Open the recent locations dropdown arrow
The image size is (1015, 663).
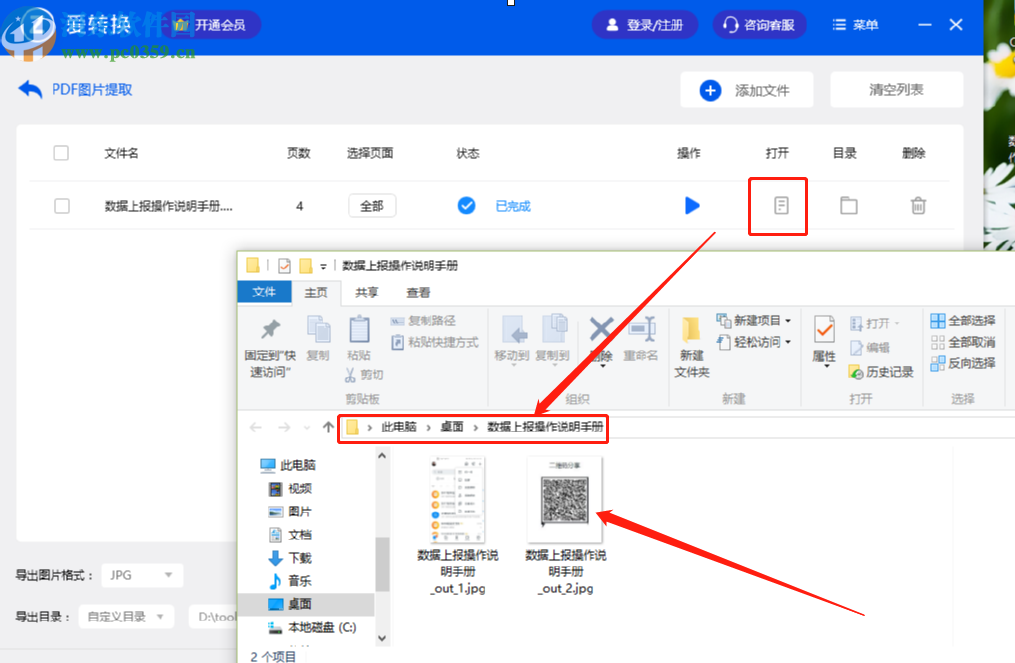pos(307,427)
